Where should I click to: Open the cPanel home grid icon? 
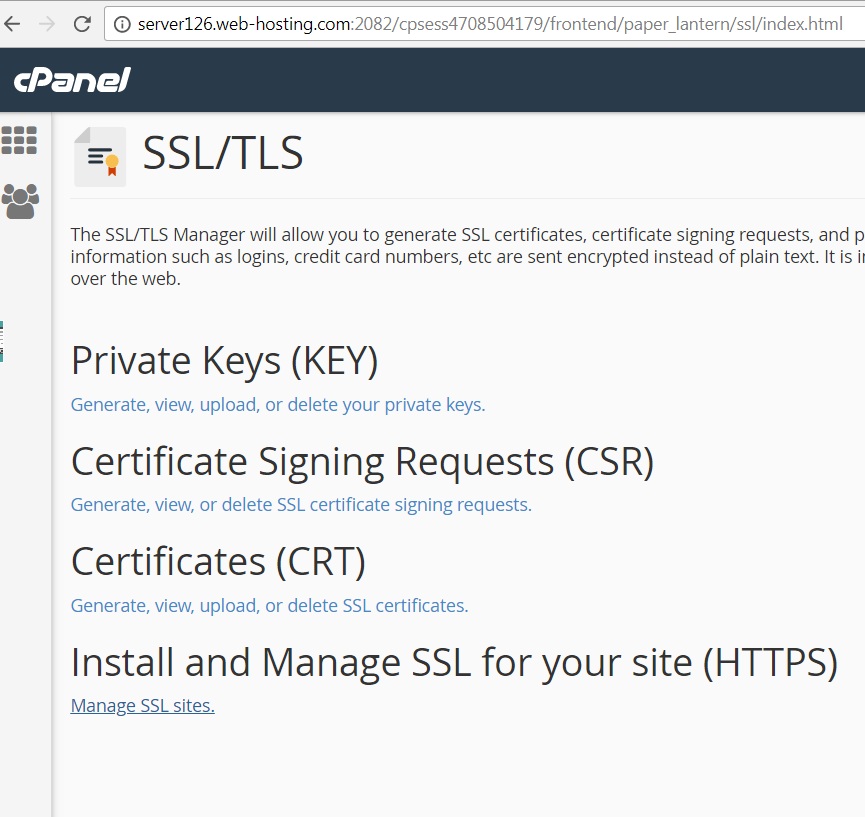tap(19, 140)
